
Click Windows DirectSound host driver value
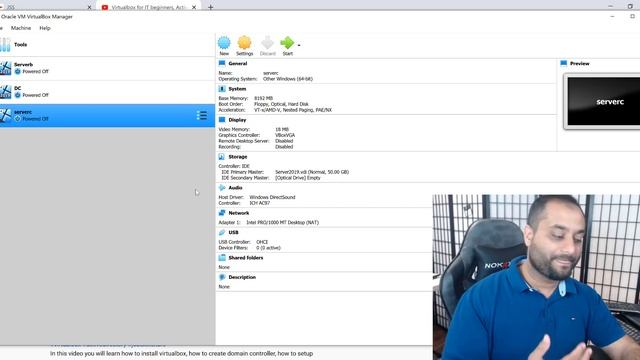point(272,197)
